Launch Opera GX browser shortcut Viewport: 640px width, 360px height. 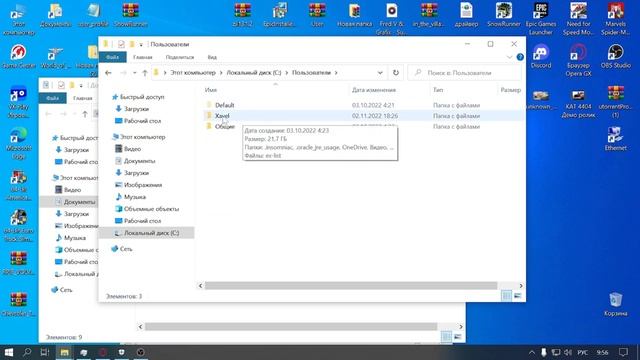578,61
